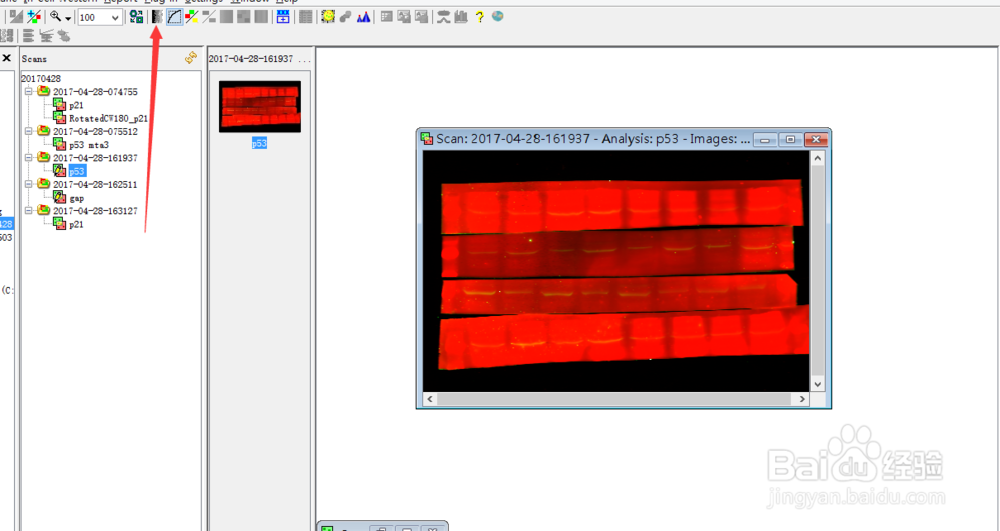Screen dimensions: 1000x531
Task: Open the zoom percentage combo box showing 100
Action: pos(99,17)
